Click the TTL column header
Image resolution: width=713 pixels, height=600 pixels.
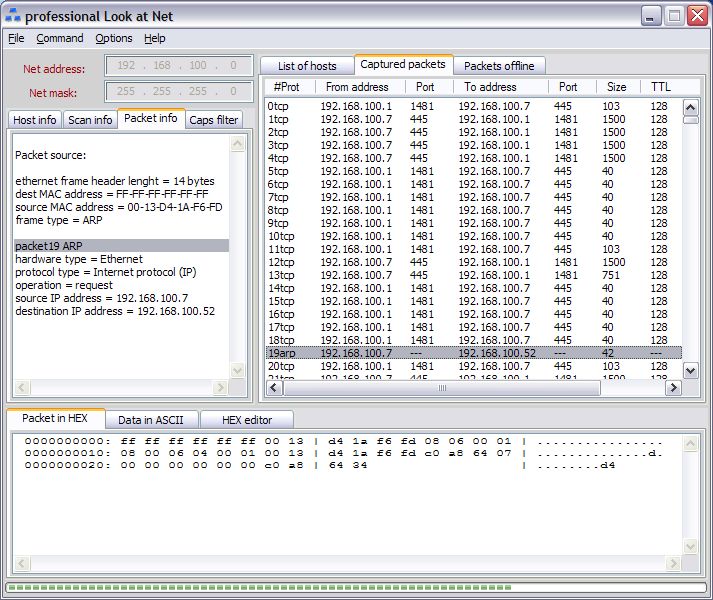tap(660, 87)
